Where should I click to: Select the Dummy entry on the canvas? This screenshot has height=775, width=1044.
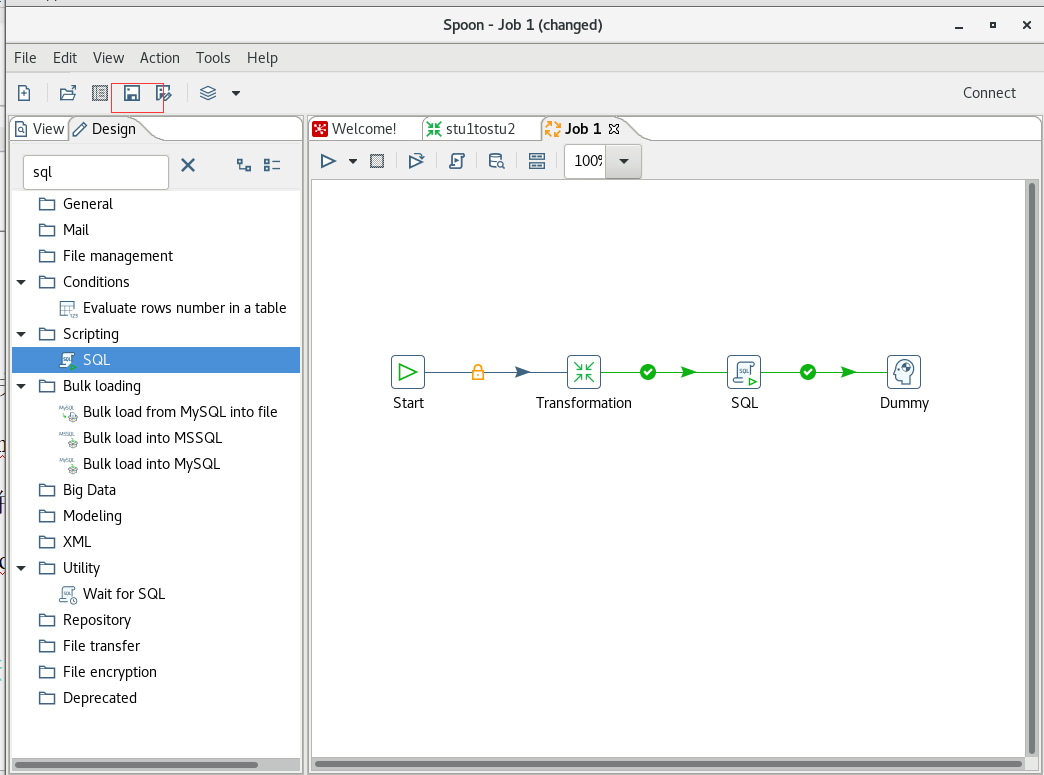click(904, 372)
